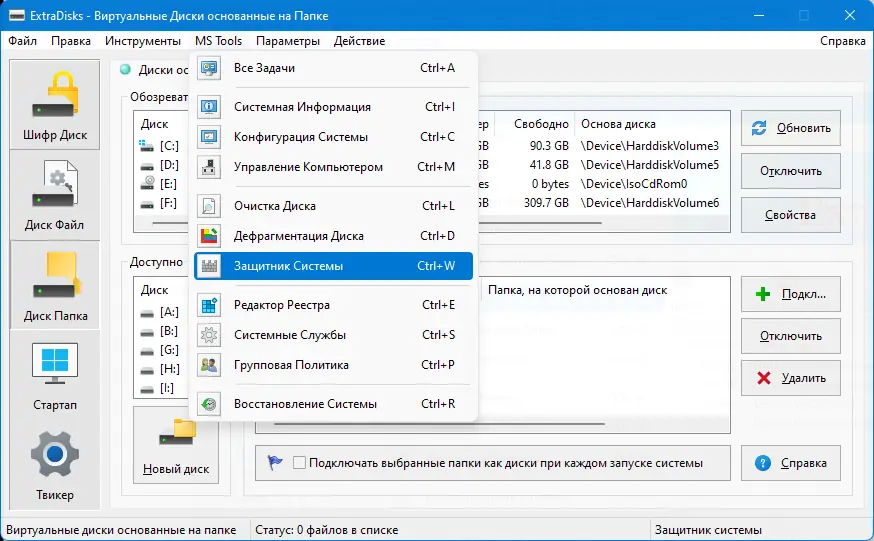Click the upper disk list horizontal scrollbar
The width and height of the screenshot is (874, 541).
click(x=377, y=223)
